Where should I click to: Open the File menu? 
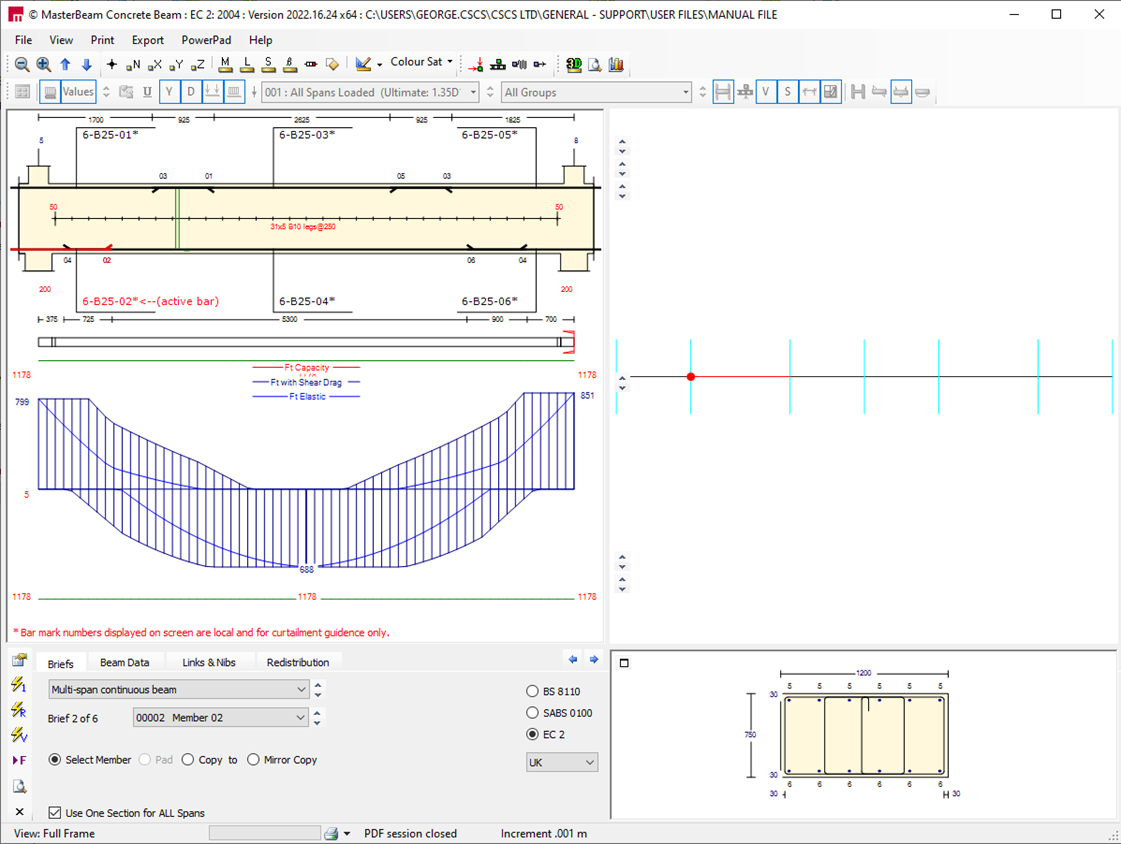[x=24, y=40]
